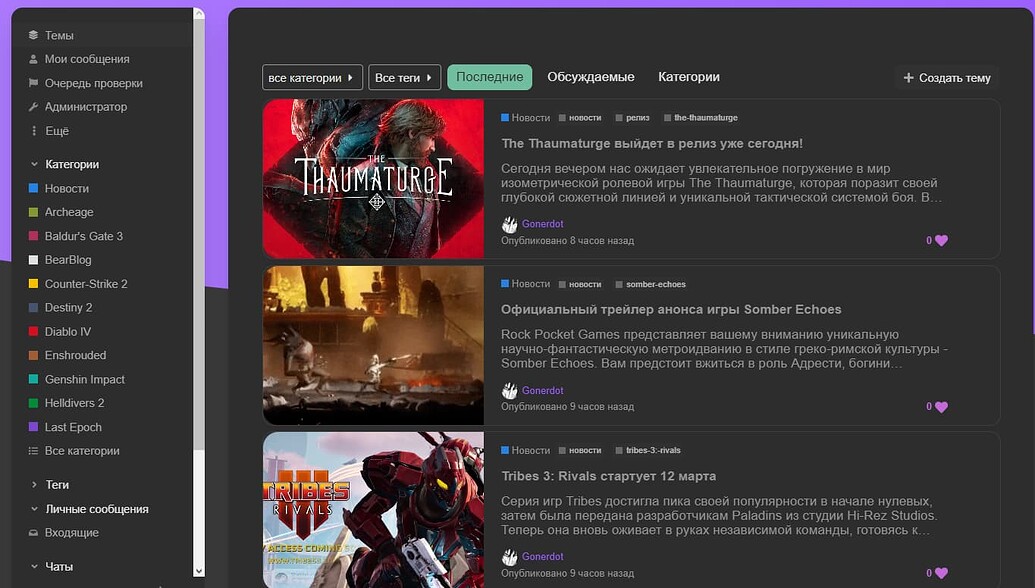Switch to the Обсуждаемые tab

(590, 77)
